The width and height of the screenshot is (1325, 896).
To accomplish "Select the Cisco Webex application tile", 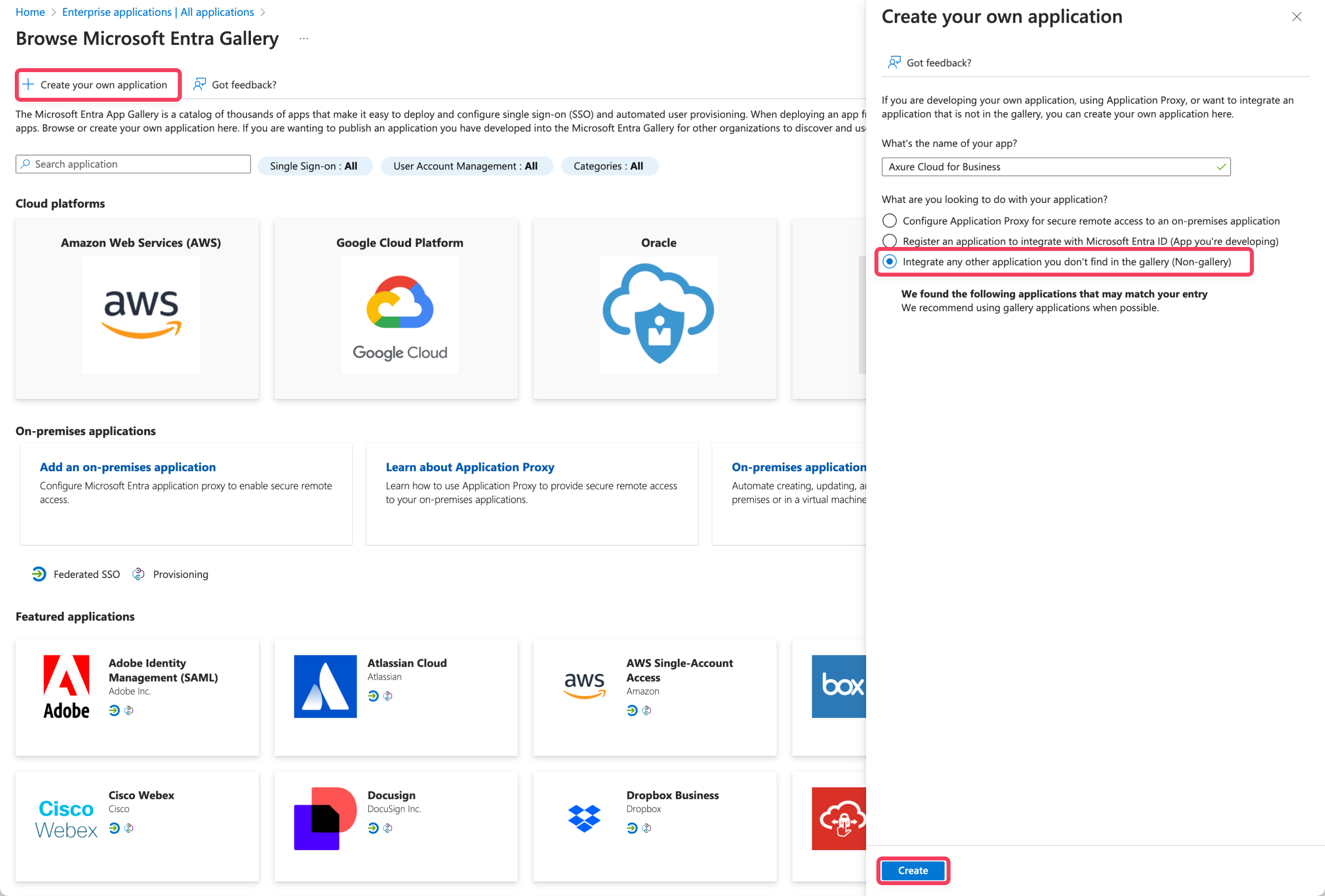I will pos(137,826).
